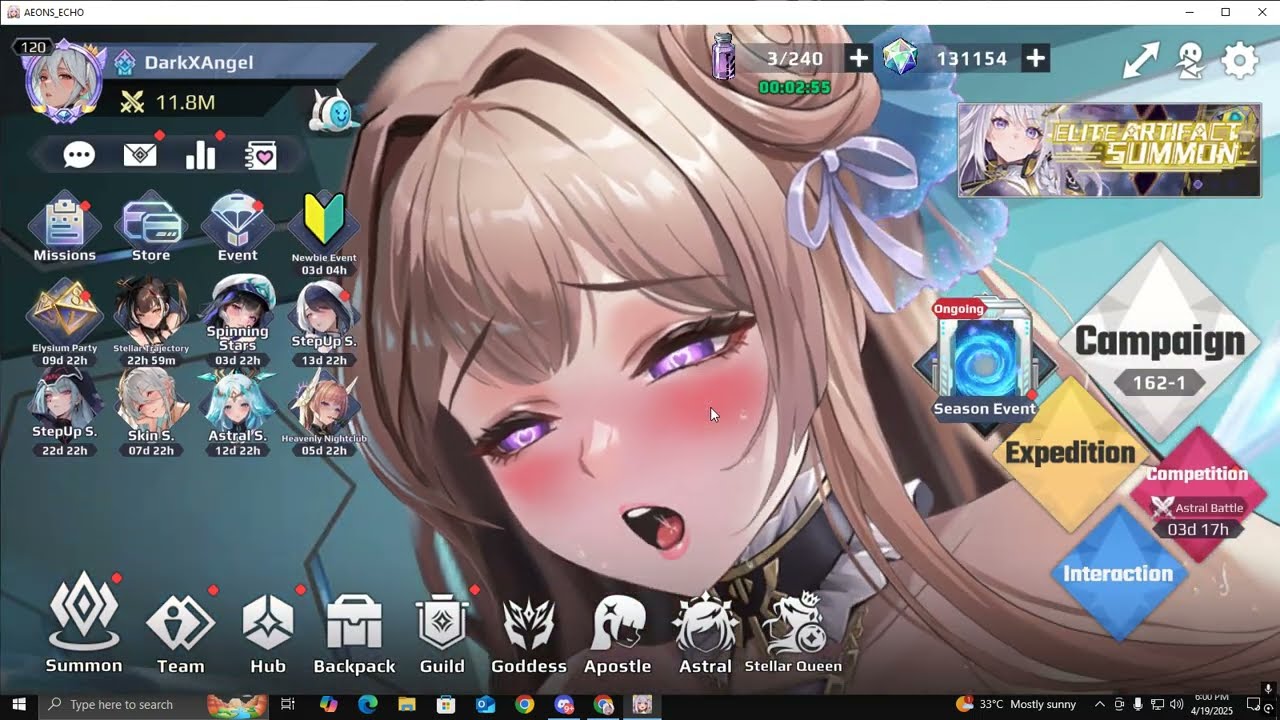This screenshot has width=1280, height=720.
Task: Open StepUp S. event with 22d 22h
Action: point(64,412)
